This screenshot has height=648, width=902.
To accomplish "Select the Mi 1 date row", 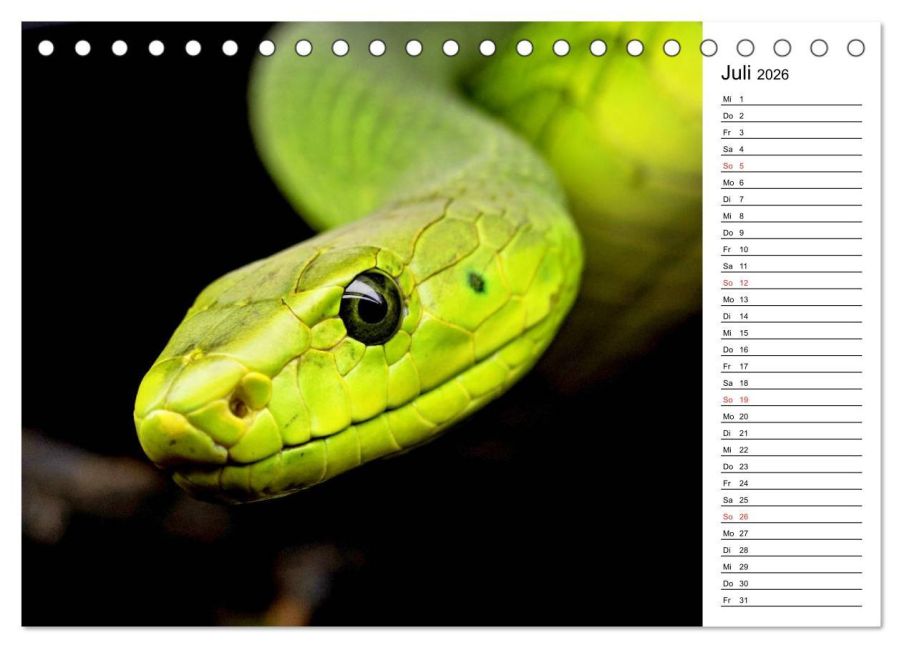I will click(x=790, y=99).
